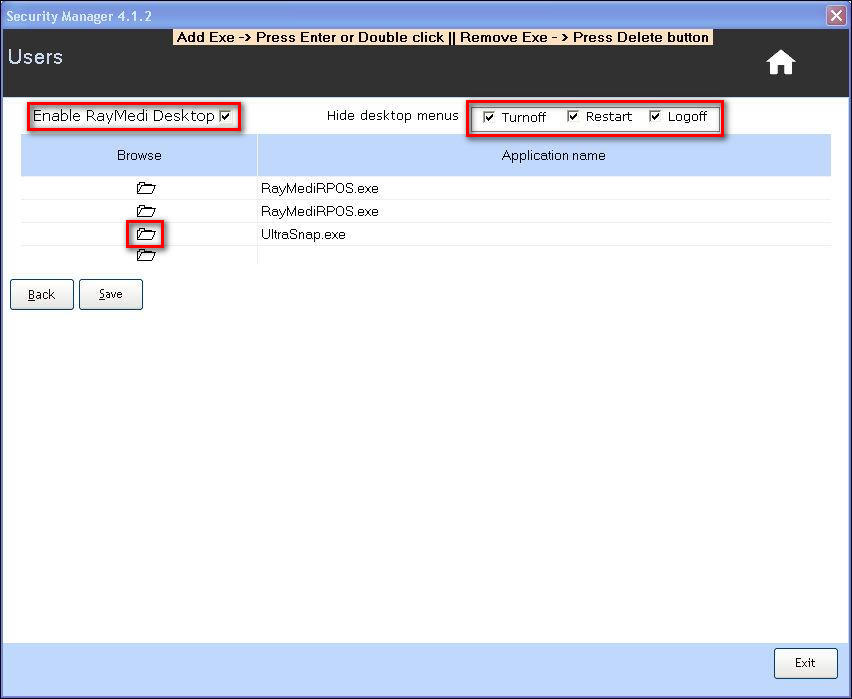Click the Application name column header
Image resolution: width=852 pixels, height=699 pixels.
[544, 155]
